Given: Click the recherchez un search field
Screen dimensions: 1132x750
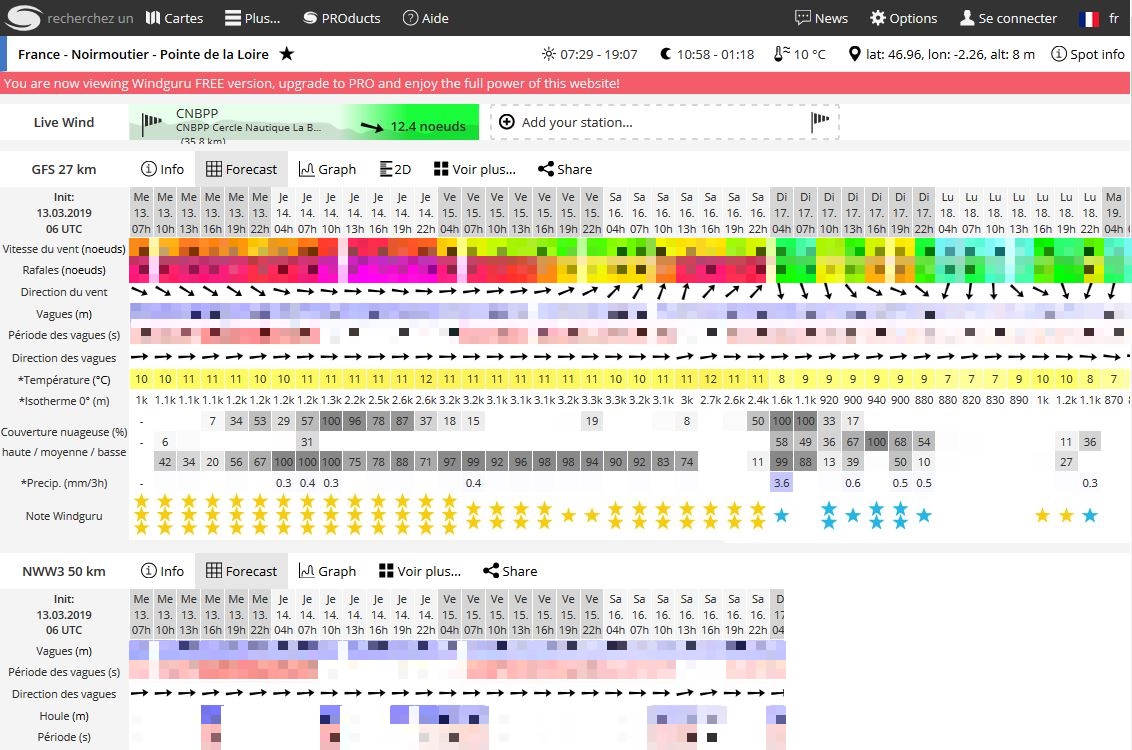Looking at the screenshot, I should (x=96, y=18).
